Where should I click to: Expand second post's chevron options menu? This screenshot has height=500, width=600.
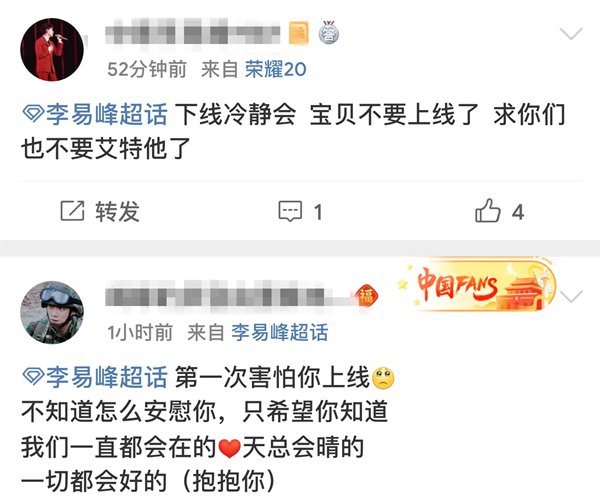pos(571,296)
